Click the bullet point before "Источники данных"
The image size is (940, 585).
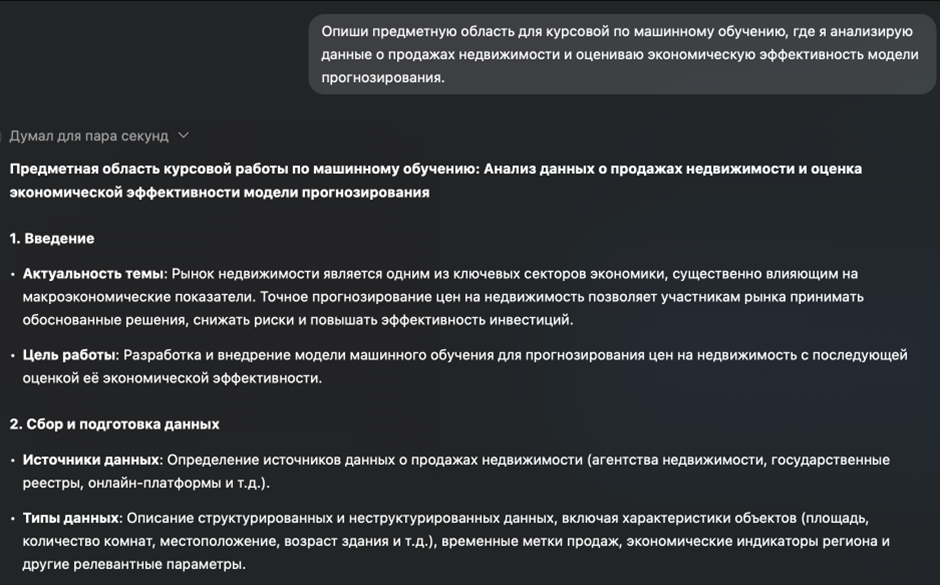pyautogui.click(x=13, y=461)
